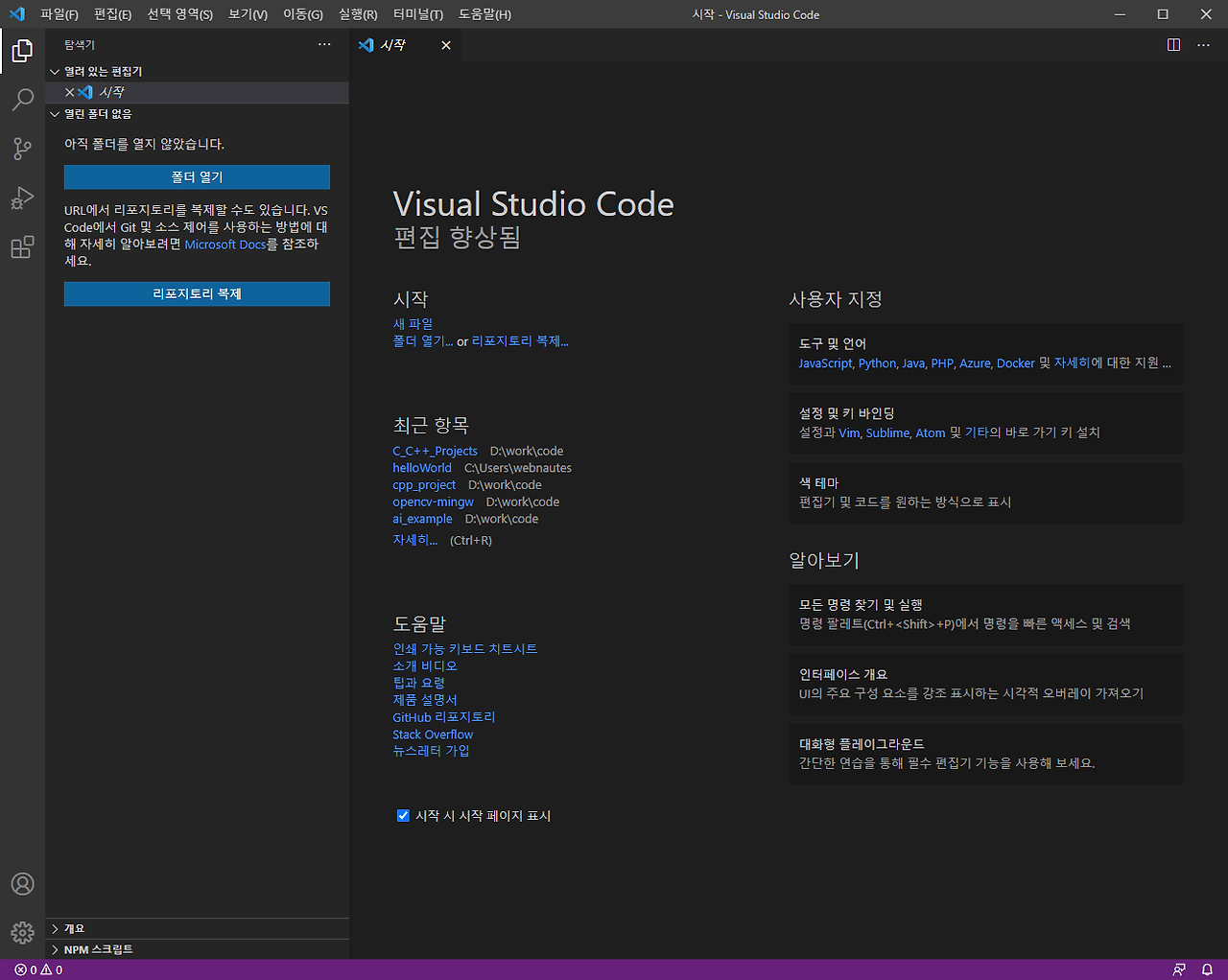Open the Source Control view icon
Screen dimensions: 1228x980
point(22,149)
